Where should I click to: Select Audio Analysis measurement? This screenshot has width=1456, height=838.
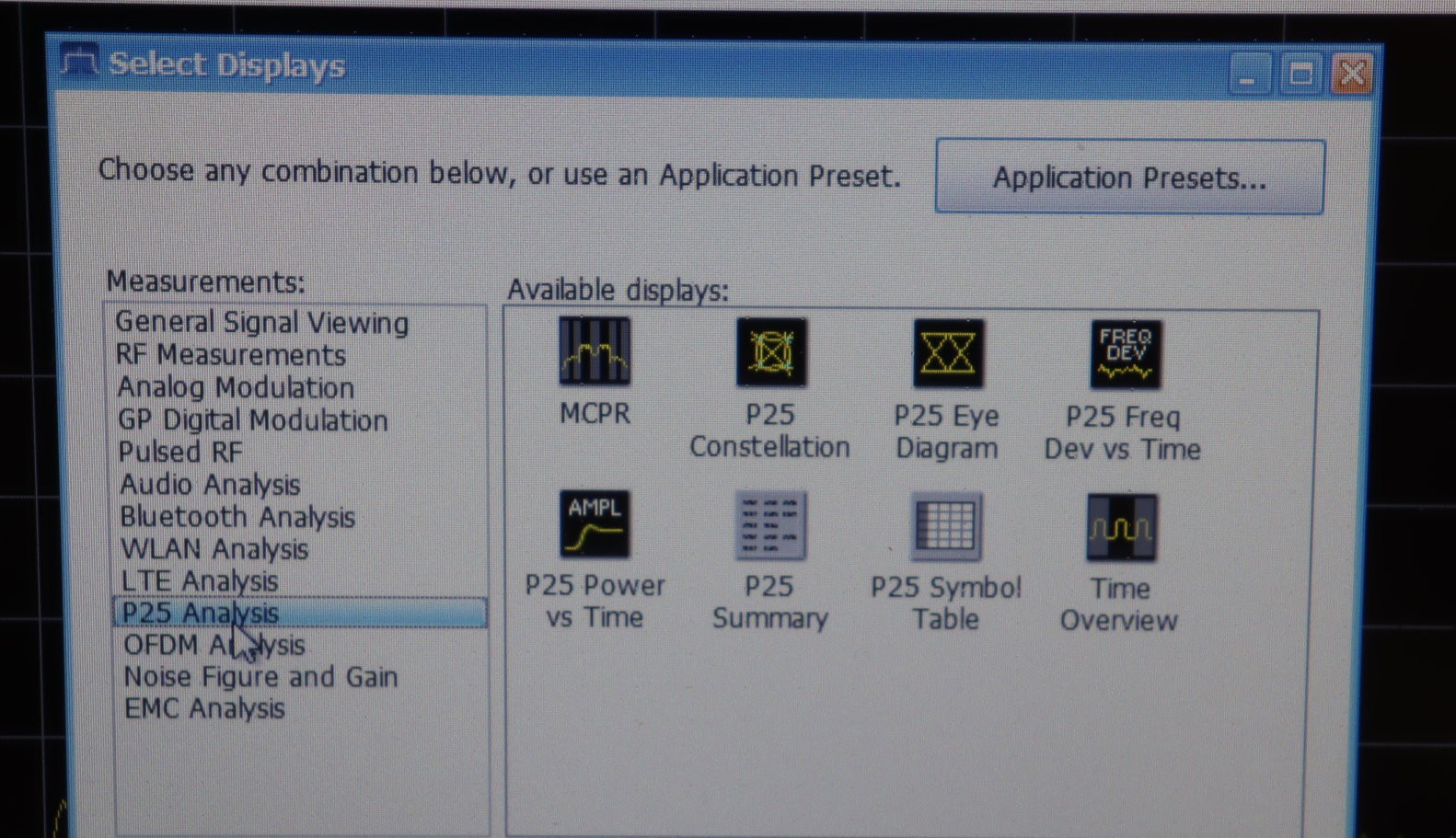pyautogui.click(x=211, y=484)
